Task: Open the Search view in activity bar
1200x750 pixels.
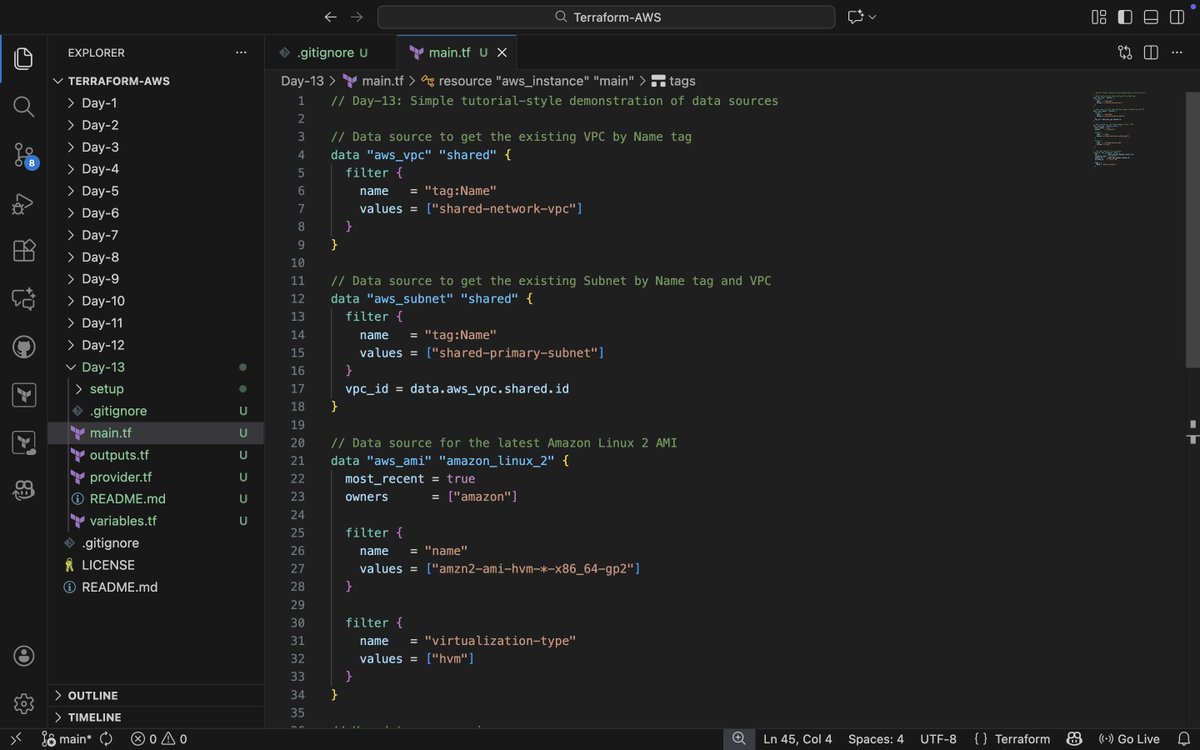Action: [24, 107]
